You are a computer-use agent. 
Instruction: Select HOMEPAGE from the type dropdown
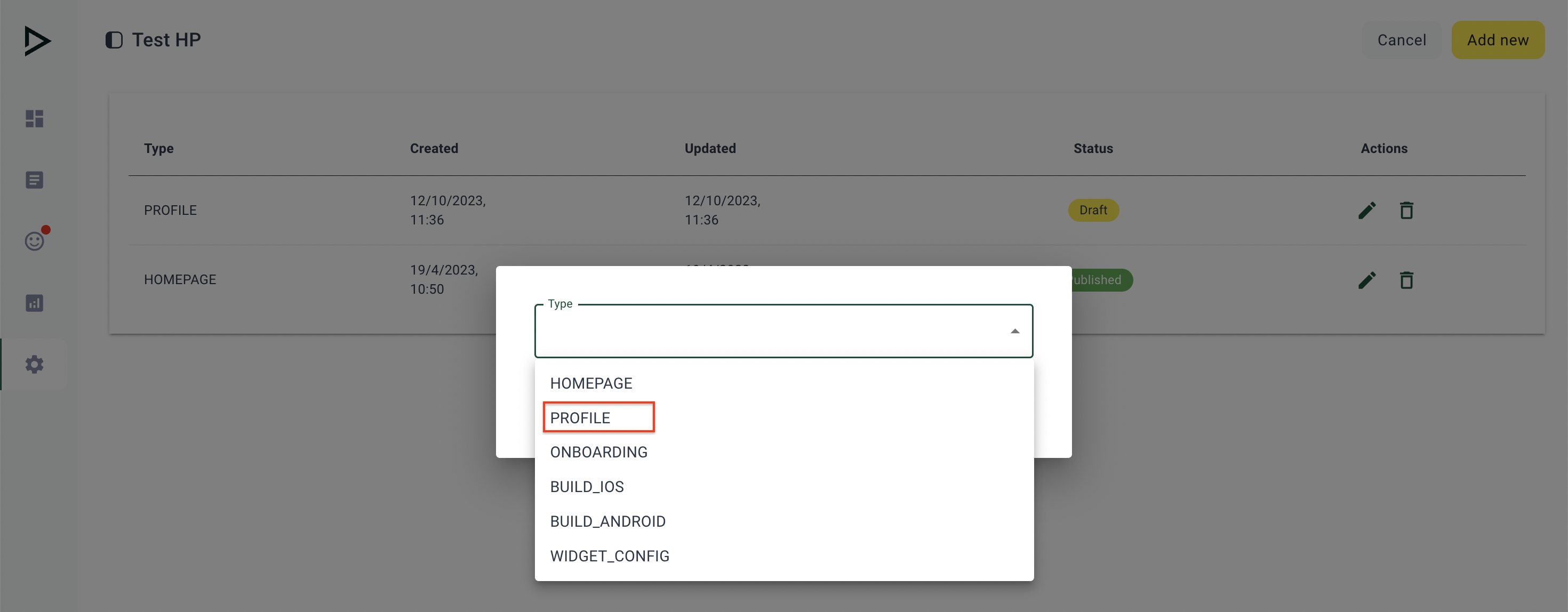coord(590,383)
